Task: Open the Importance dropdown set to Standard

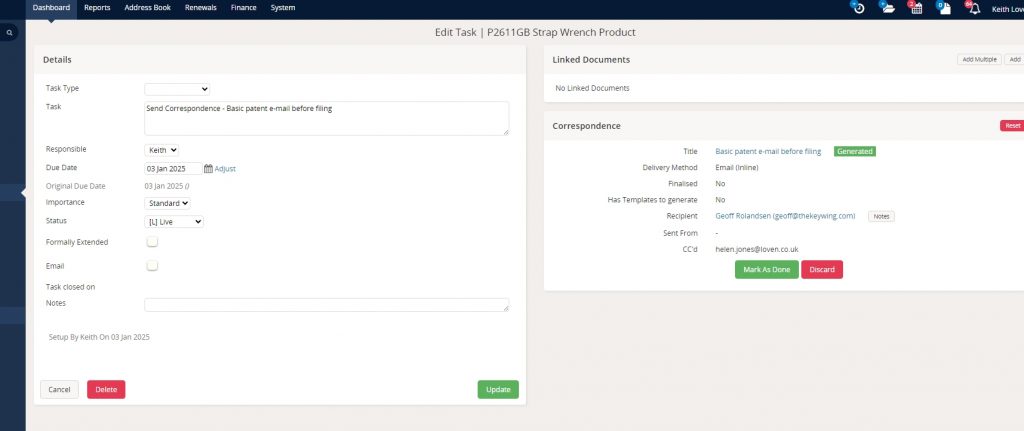Action: click(x=167, y=203)
